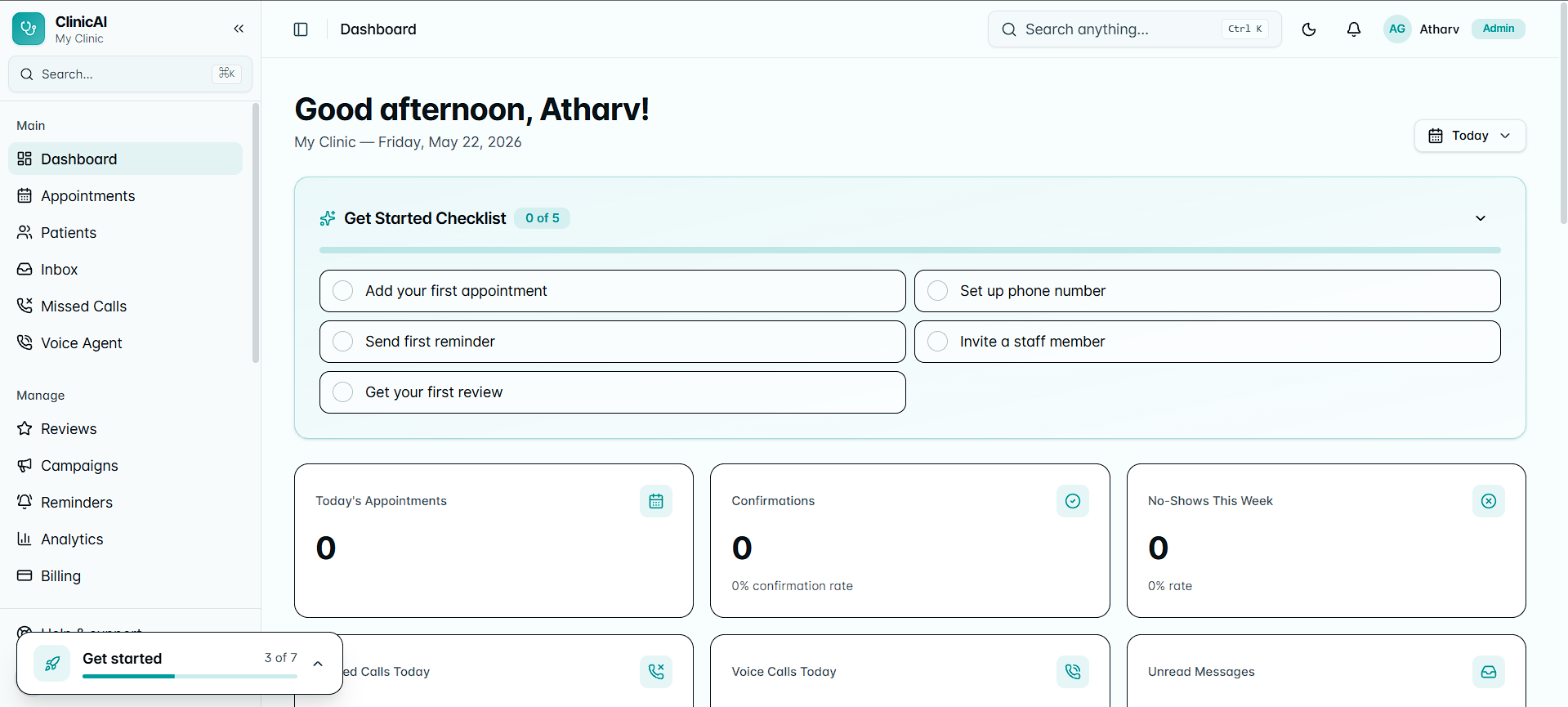Switch to dark mode with moon icon

tap(1309, 29)
